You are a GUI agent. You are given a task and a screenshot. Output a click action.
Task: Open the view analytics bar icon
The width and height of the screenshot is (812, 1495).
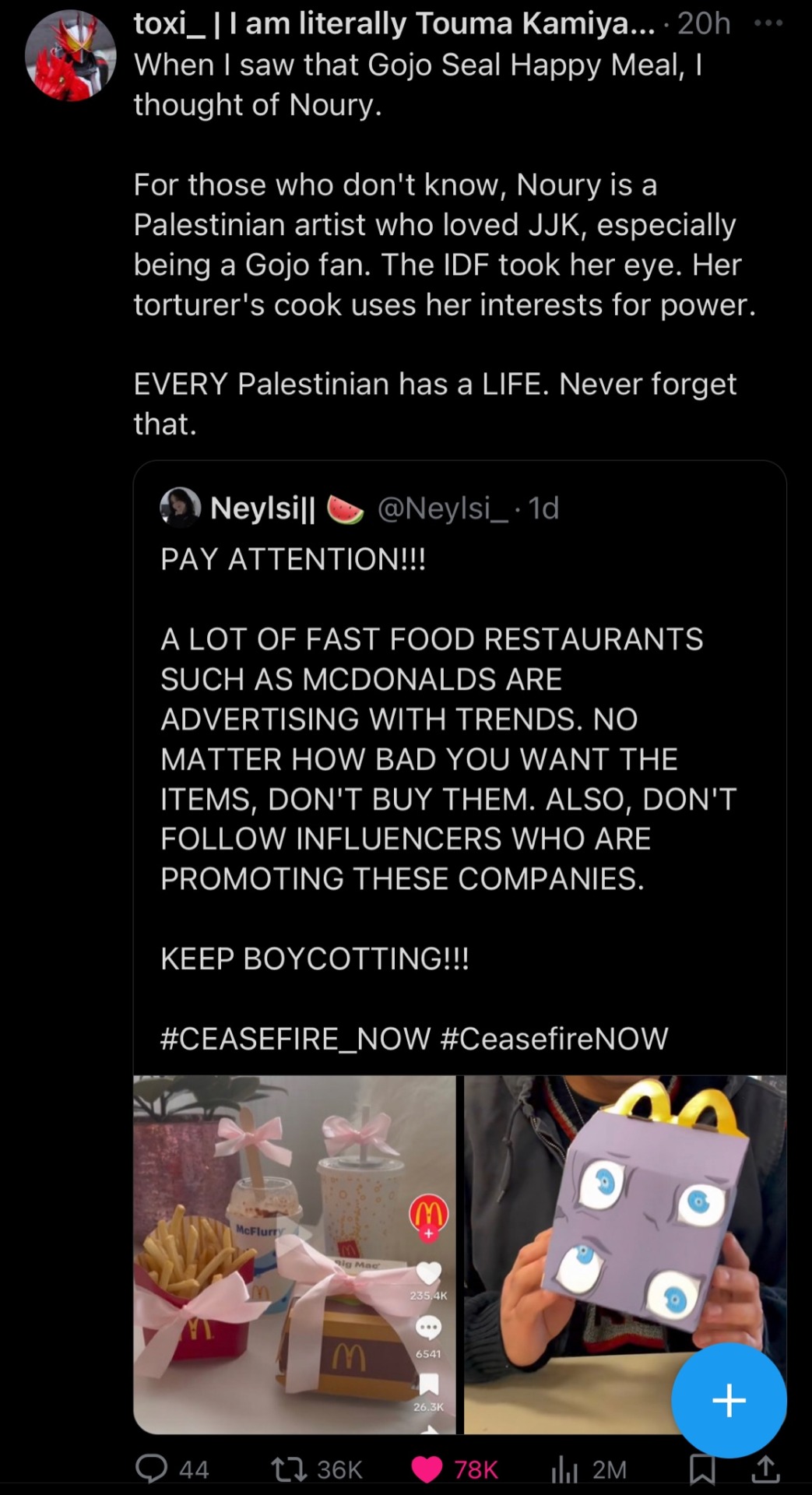pos(564,1469)
